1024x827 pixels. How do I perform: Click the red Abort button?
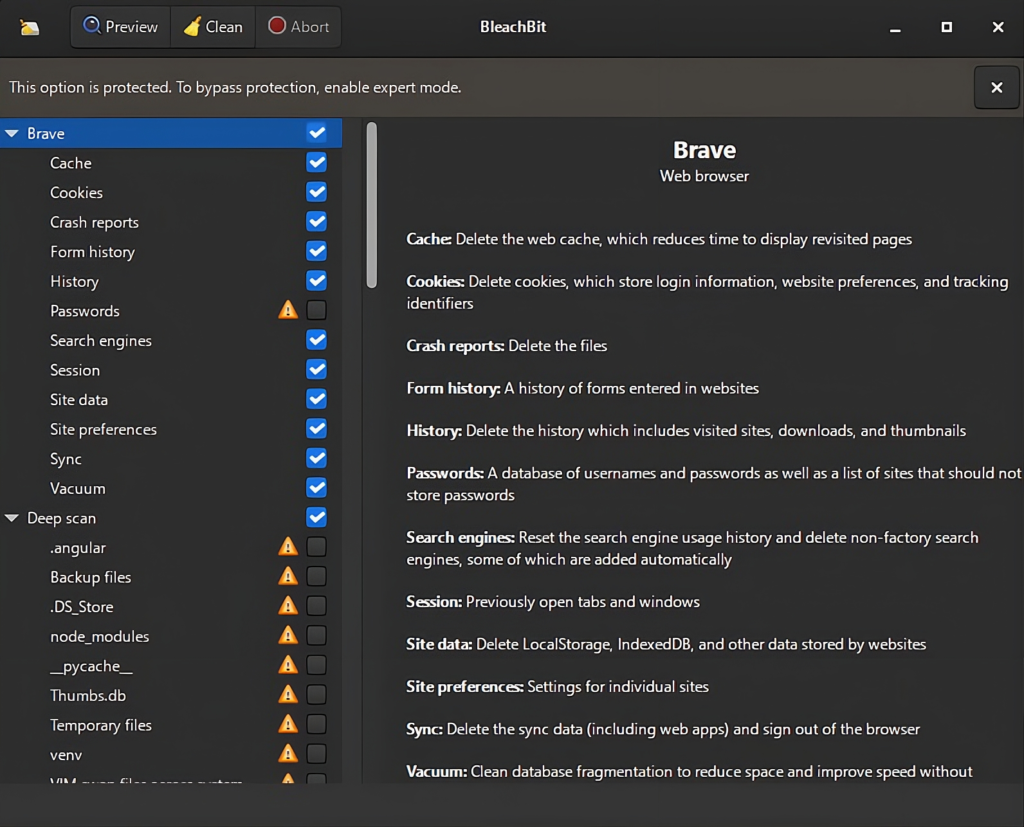[x=298, y=27]
